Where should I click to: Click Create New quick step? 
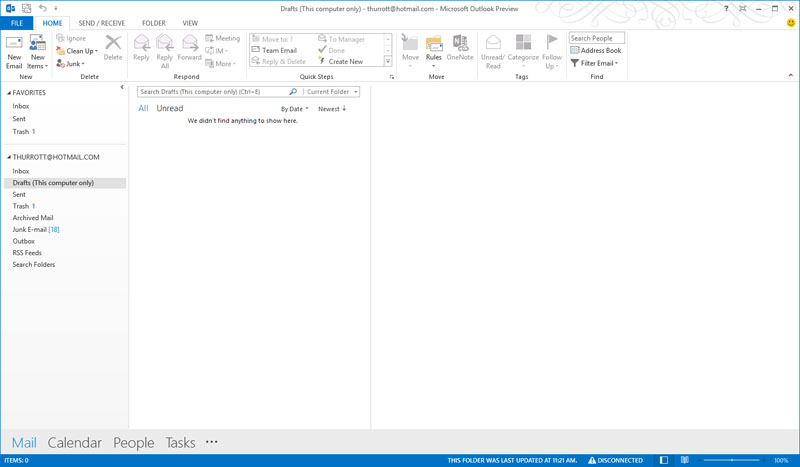(x=341, y=61)
